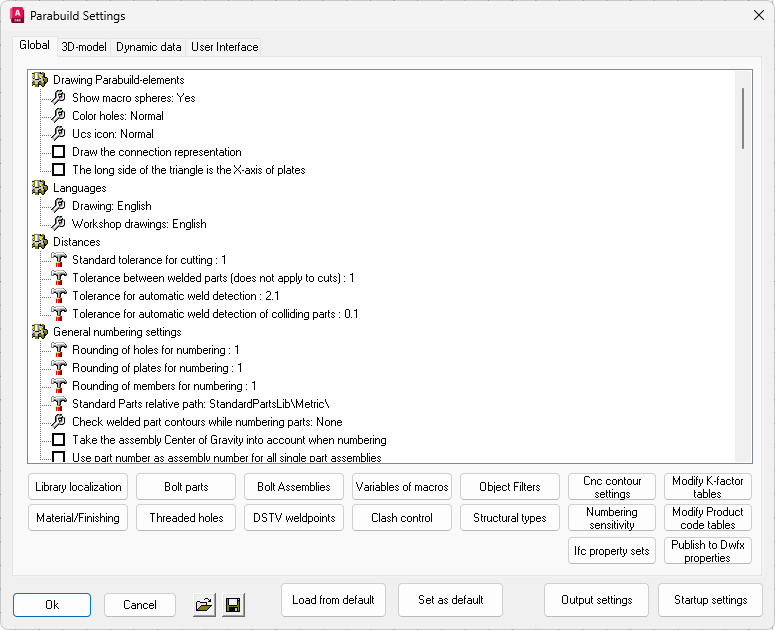The height and width of the screenshot is (630, 775).
Task: Open Output settings
Action: (597, 600)
